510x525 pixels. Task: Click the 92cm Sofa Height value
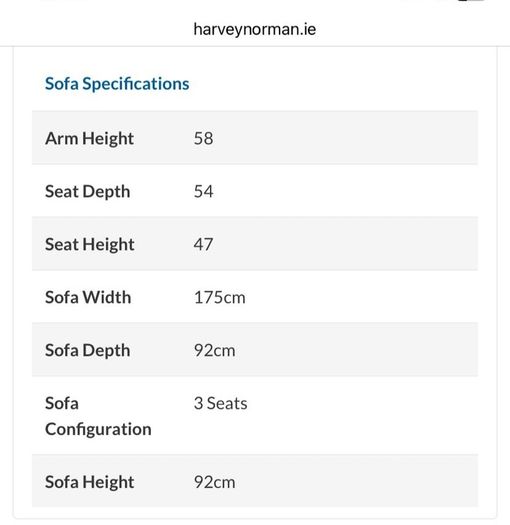pos(214,482)
